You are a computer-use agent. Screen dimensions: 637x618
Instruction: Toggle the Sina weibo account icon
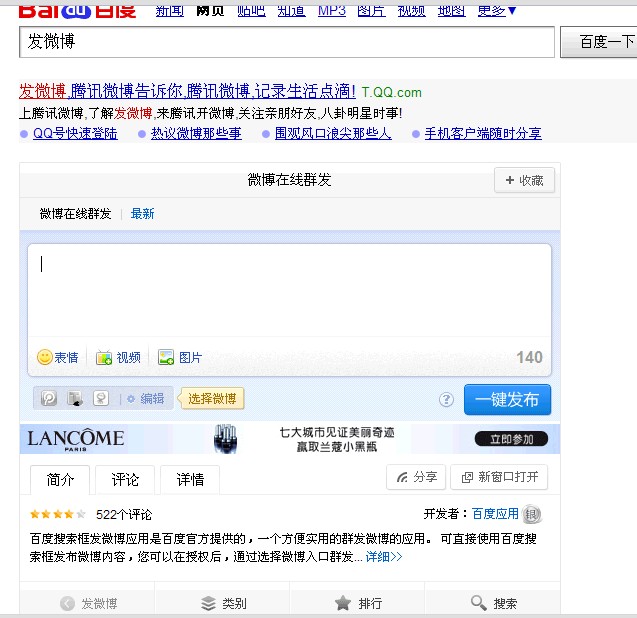101,398
